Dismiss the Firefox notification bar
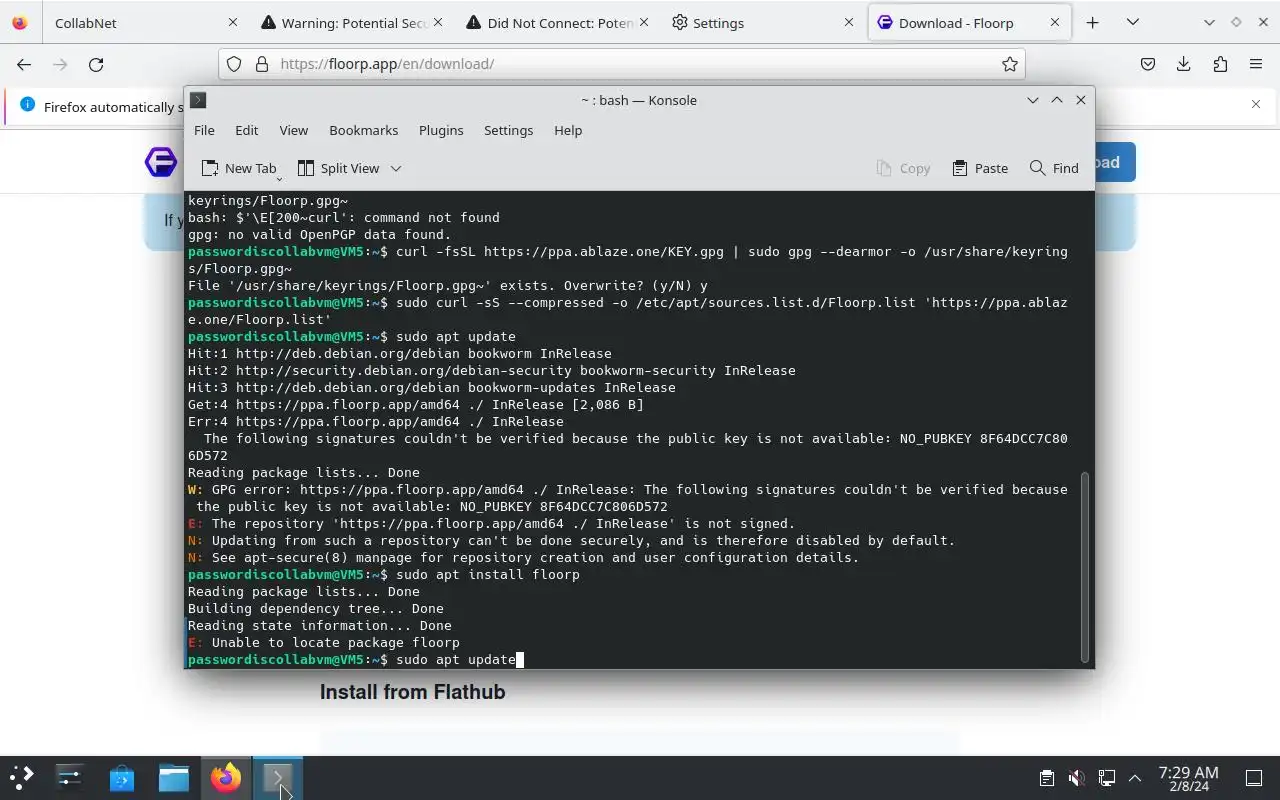Screen dimensions: 1280x800 click(1256, 104)
